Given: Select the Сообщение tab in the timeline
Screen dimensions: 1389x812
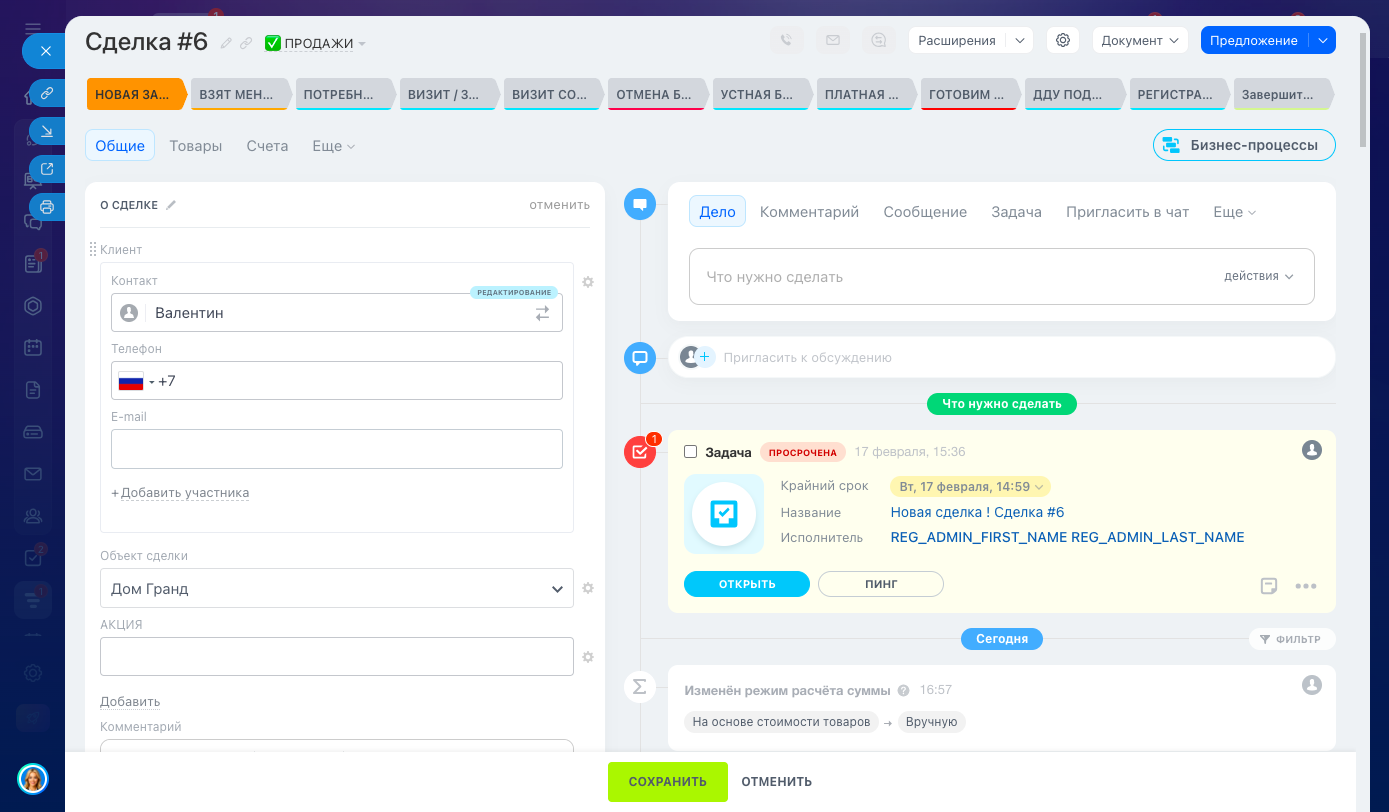Looking at the screenshot, I should click(925, 212).
